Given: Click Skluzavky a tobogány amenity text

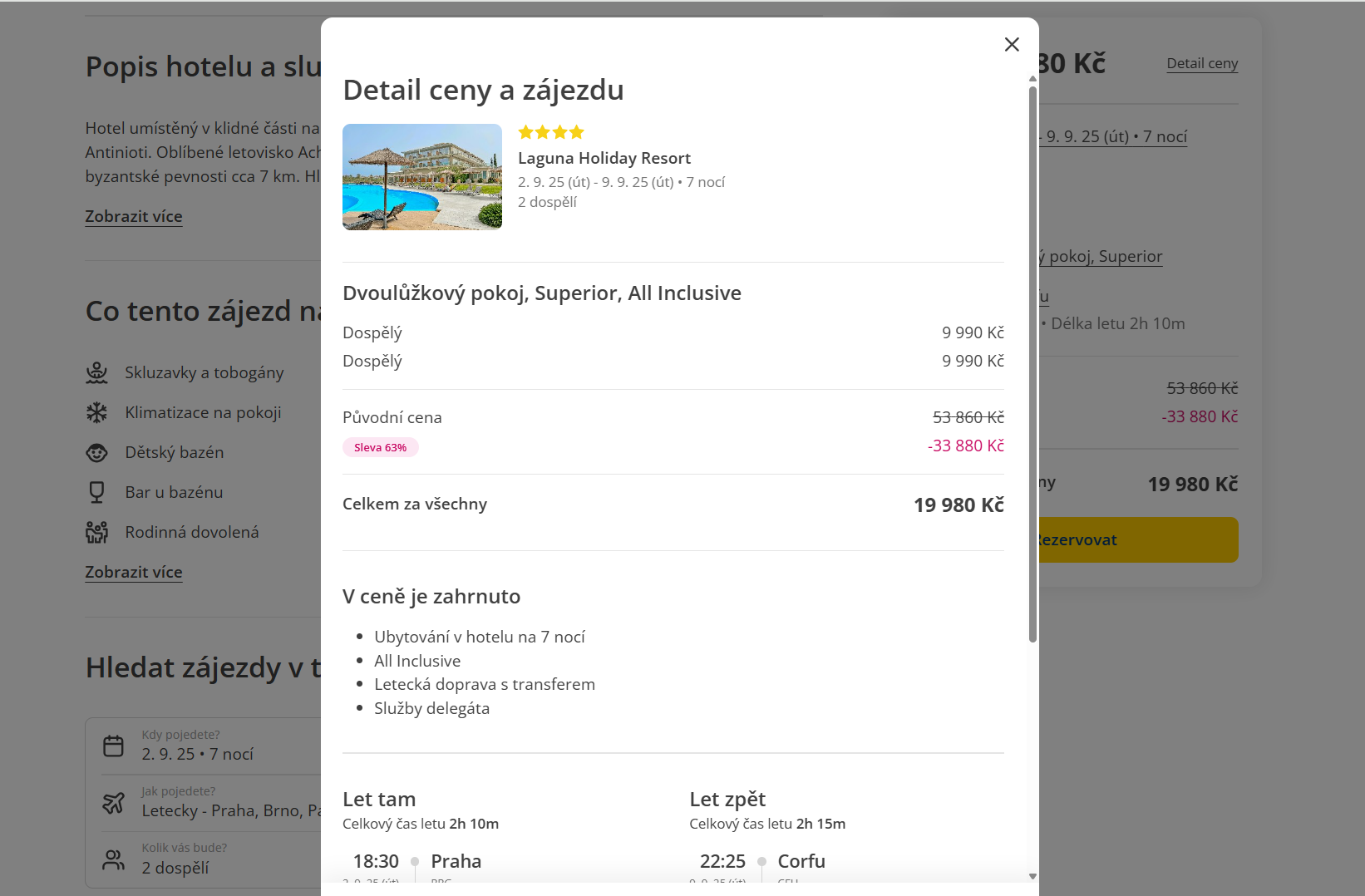Looking at the screenshot, I should point(205,372).
